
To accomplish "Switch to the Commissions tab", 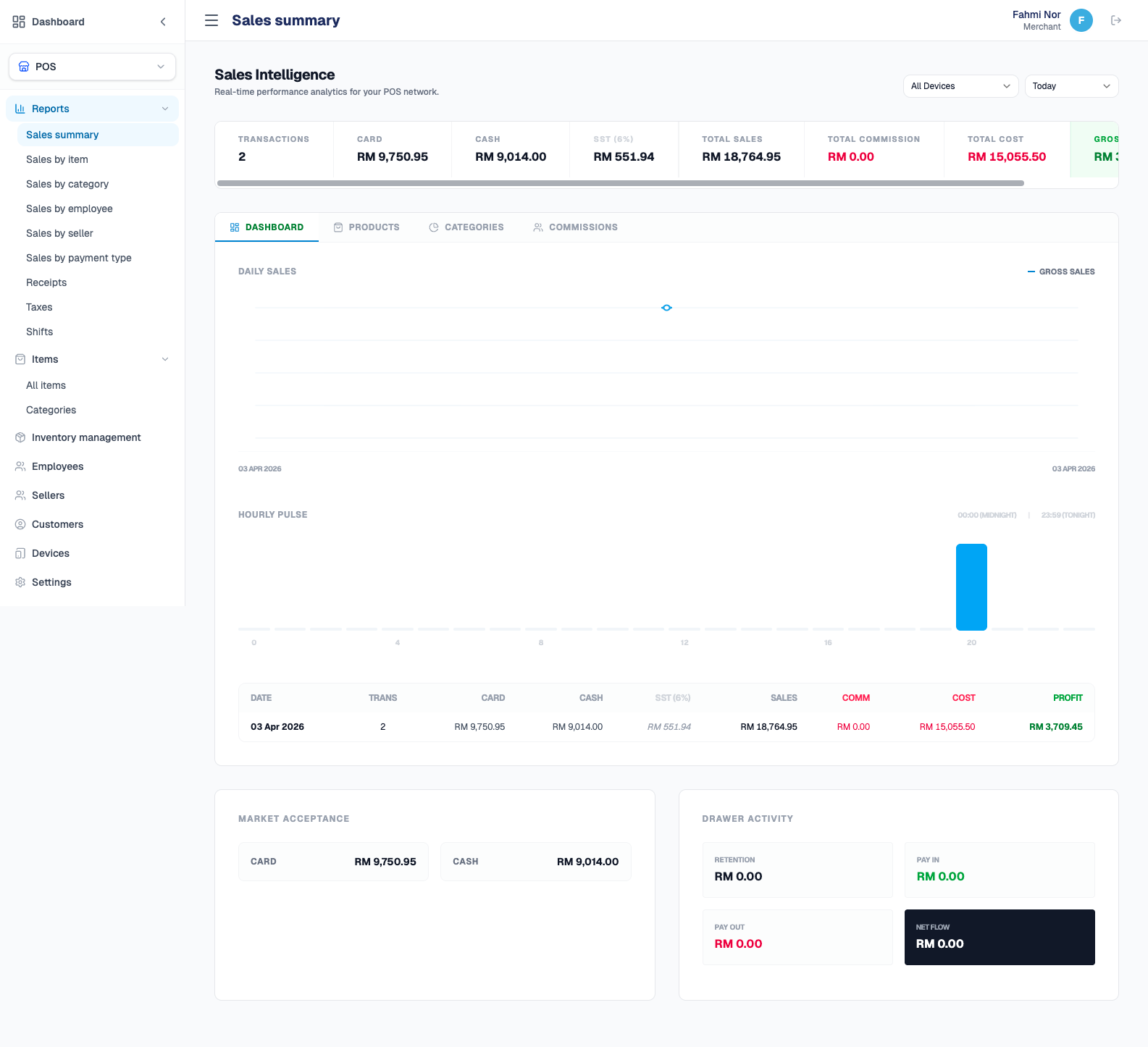I will 576,227.
